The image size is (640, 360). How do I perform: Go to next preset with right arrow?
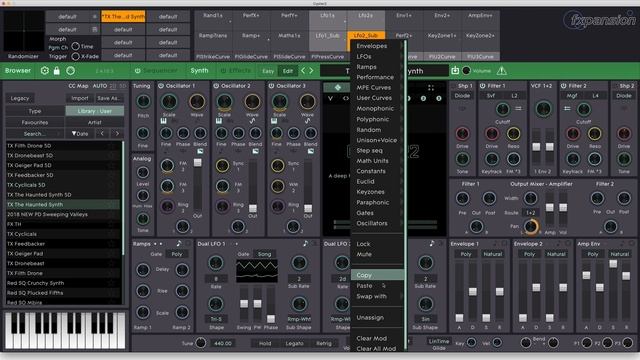[311, 71]
